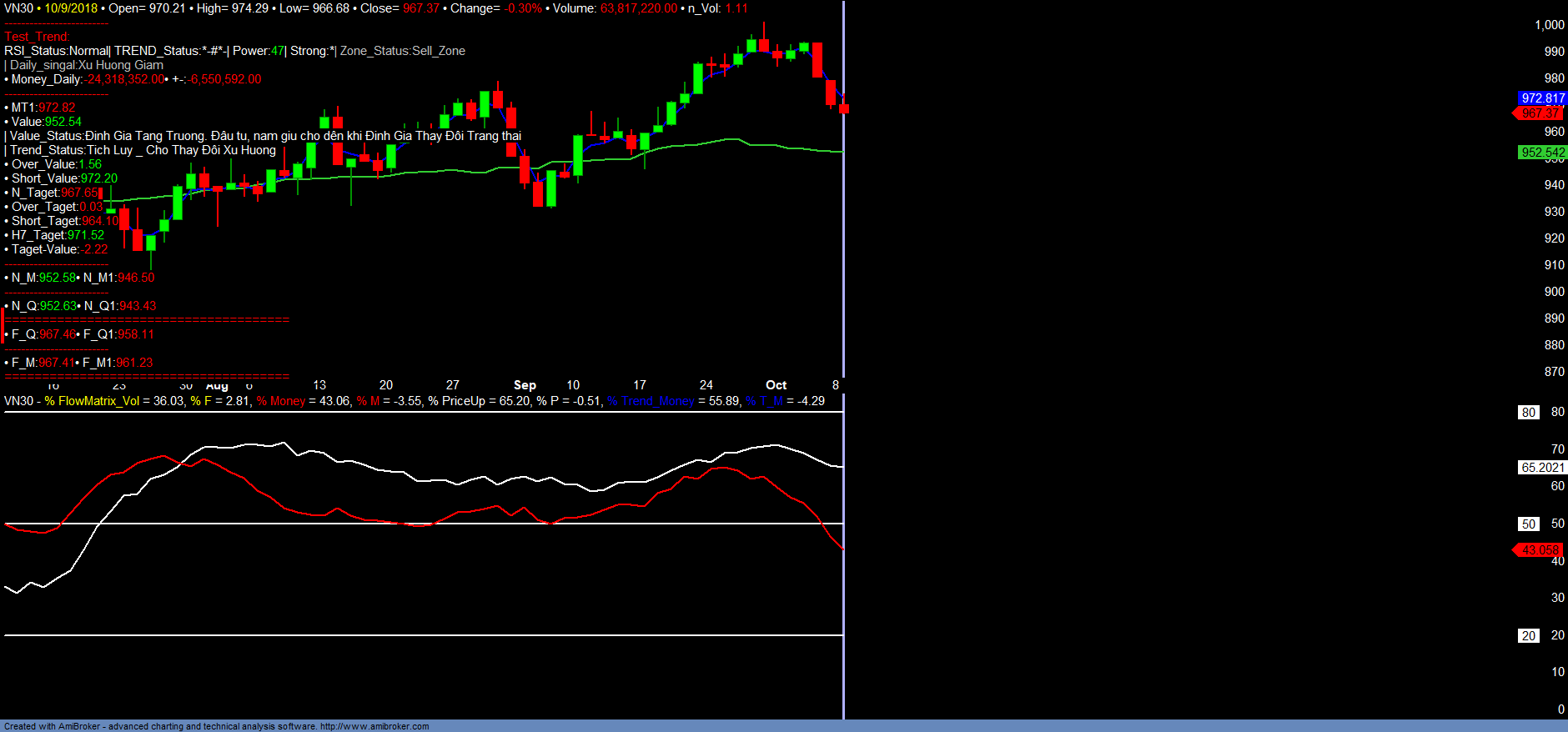The image size is (1568, 732).
Task: Click the Sep label on the date axis
Action: [x=525, y=385]
